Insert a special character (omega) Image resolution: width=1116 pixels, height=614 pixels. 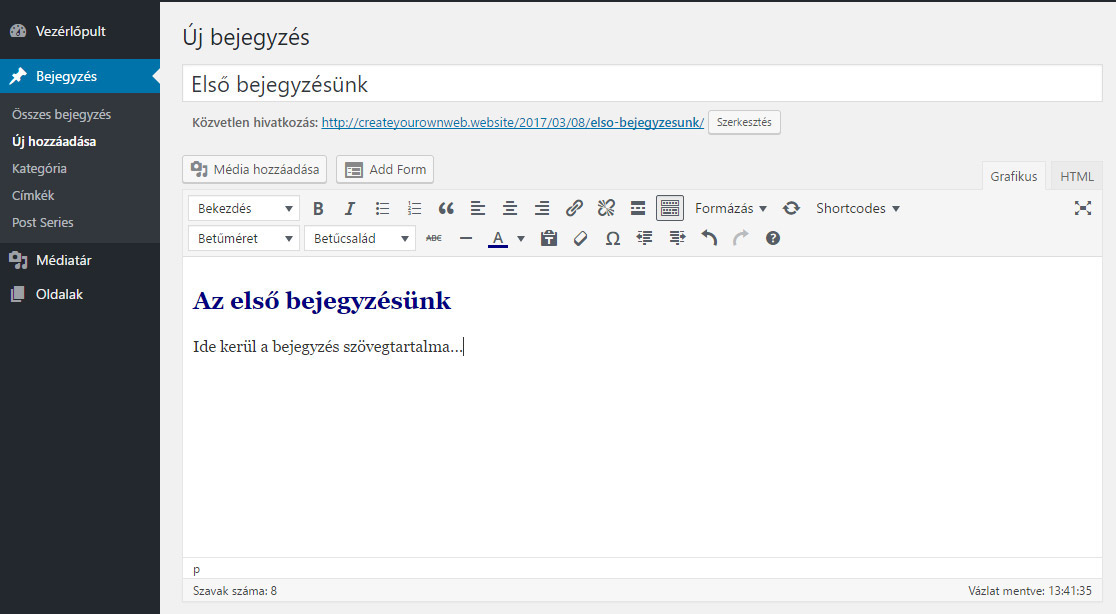tap(612, 238)
